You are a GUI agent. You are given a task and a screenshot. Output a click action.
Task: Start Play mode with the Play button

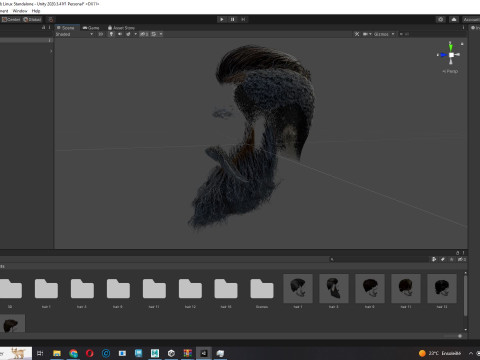tap(222, 19)
